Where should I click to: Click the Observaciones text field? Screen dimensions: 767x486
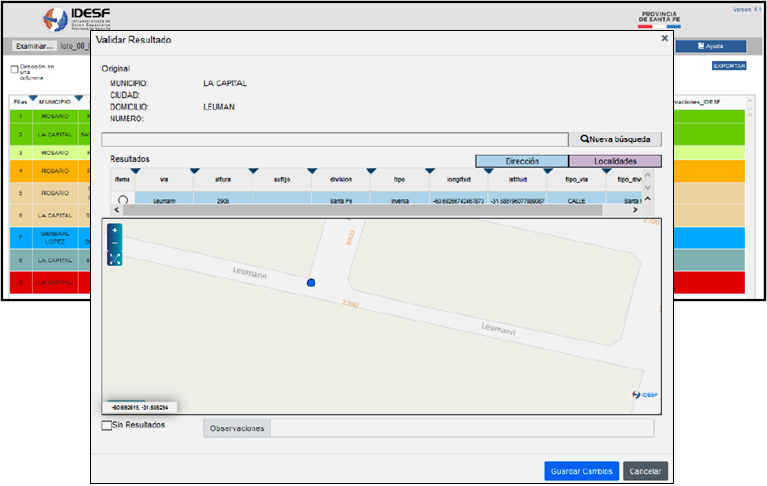coord(461,428)
